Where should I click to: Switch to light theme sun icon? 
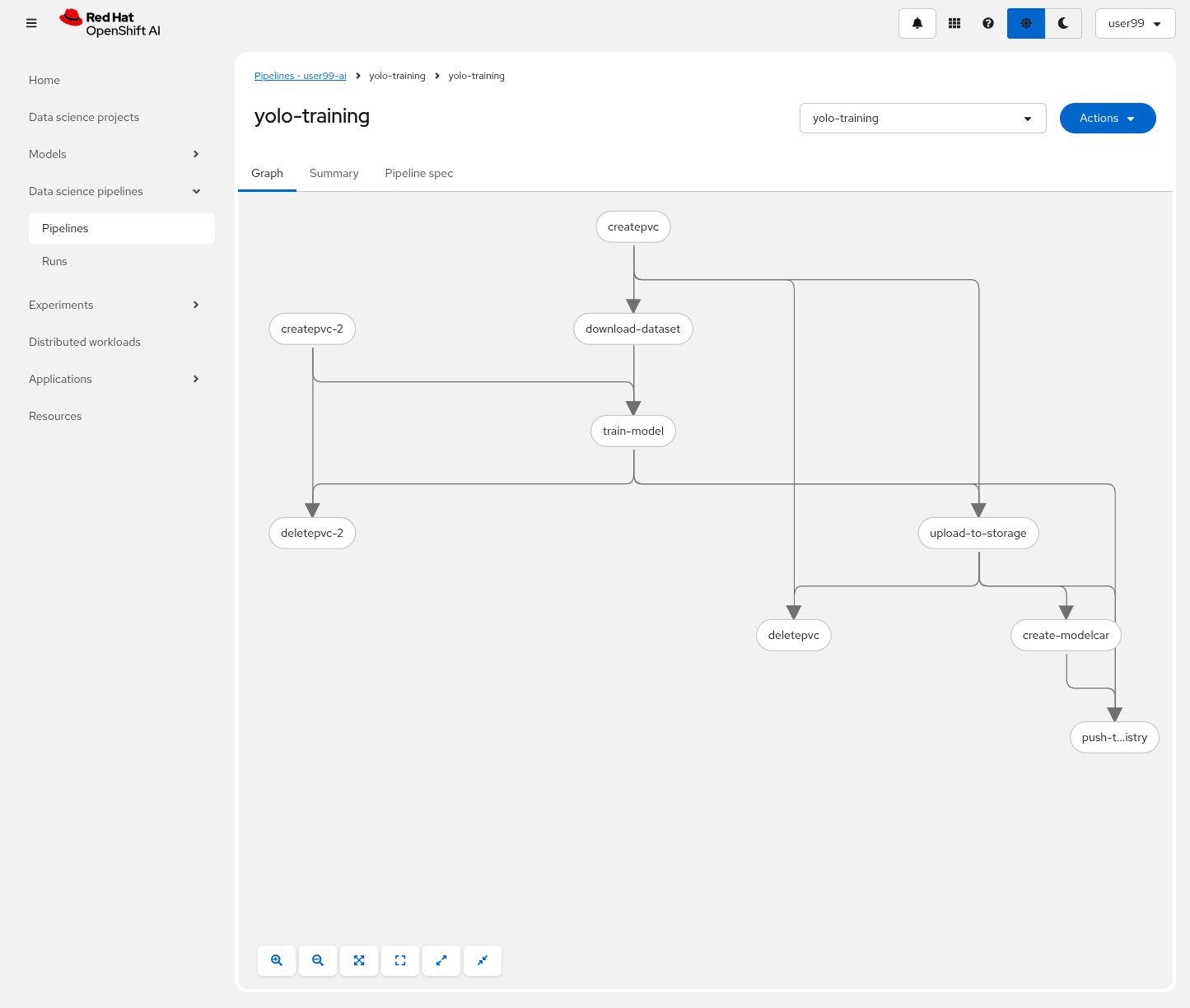(1026, 23)
